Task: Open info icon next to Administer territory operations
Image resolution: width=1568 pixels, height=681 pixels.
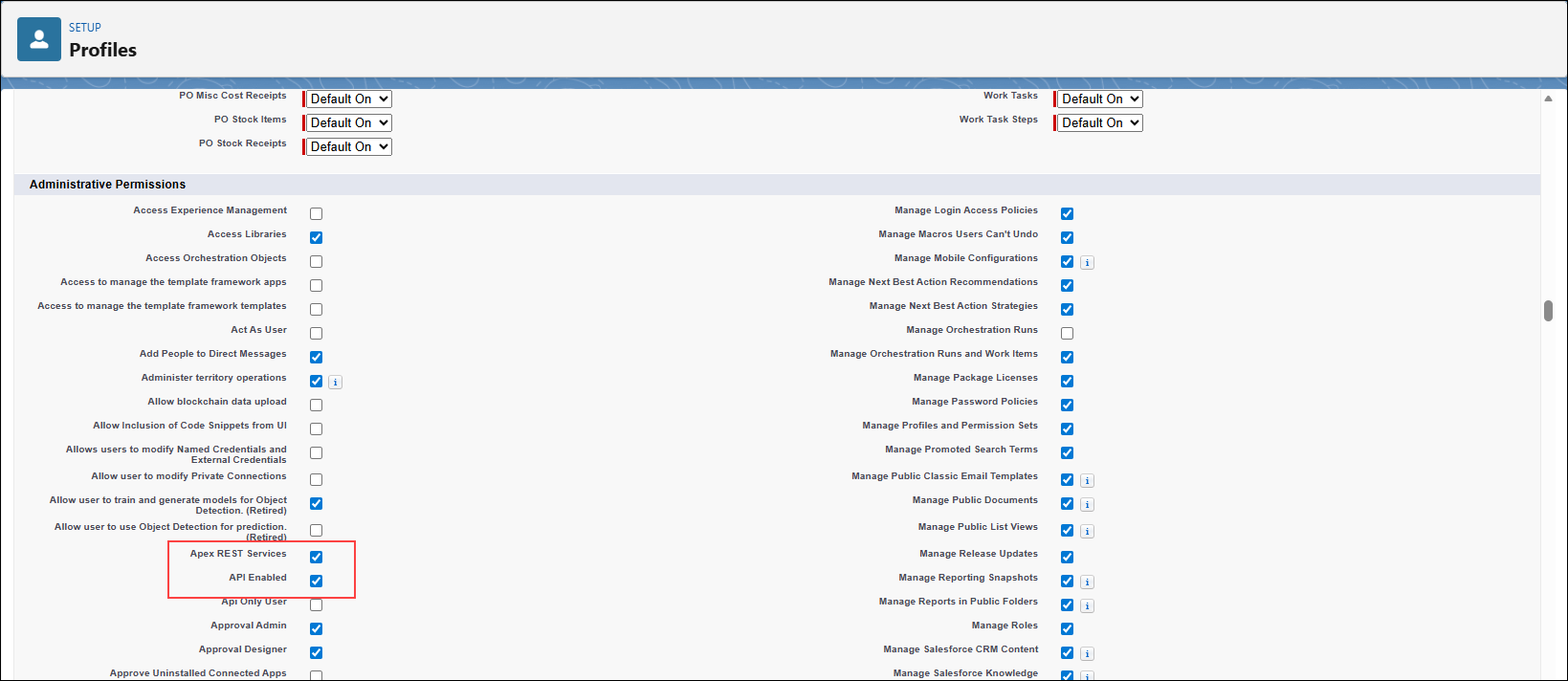Action: pos(336,383)
